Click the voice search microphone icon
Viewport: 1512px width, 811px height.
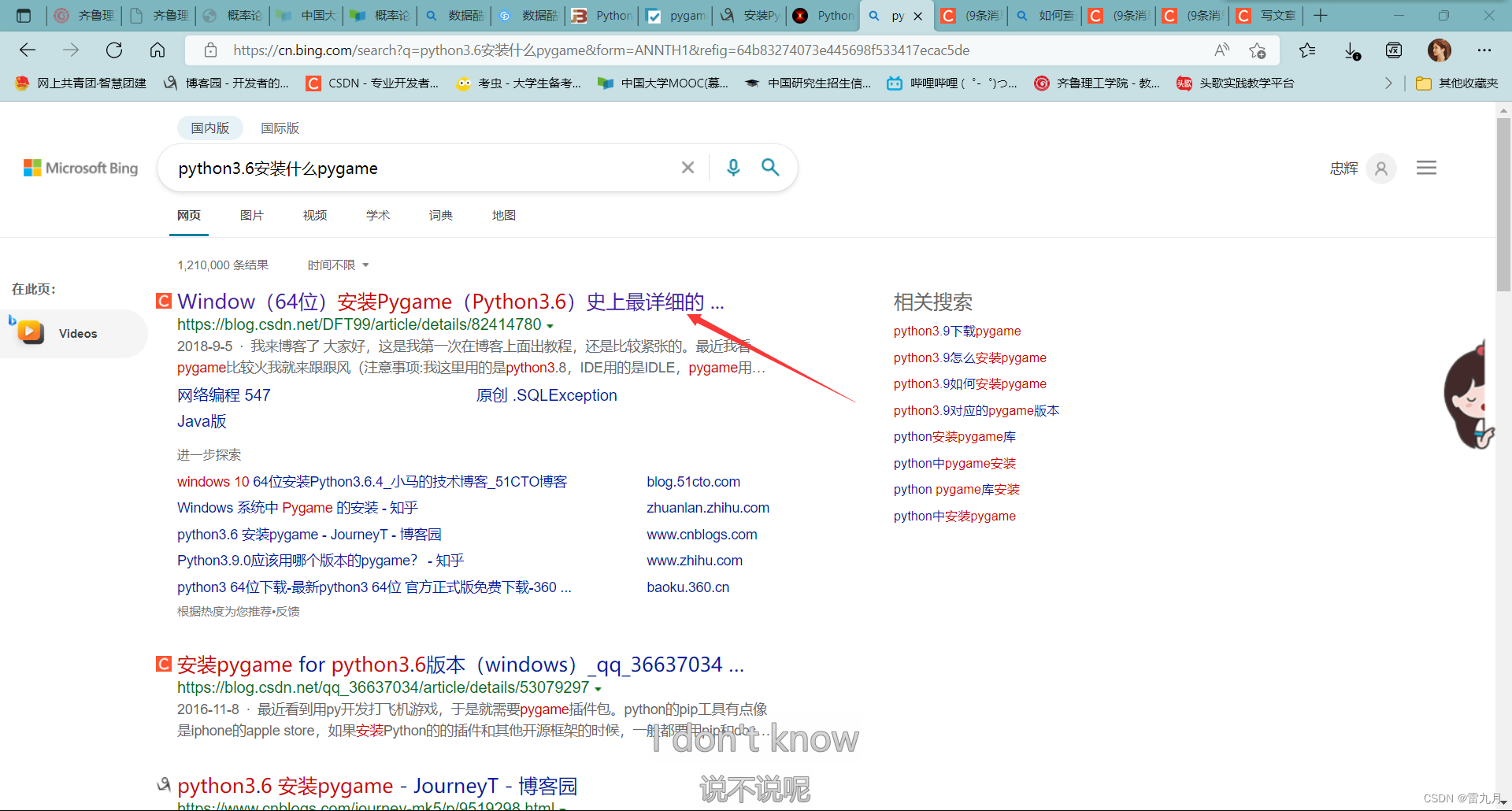coord(733,168)
